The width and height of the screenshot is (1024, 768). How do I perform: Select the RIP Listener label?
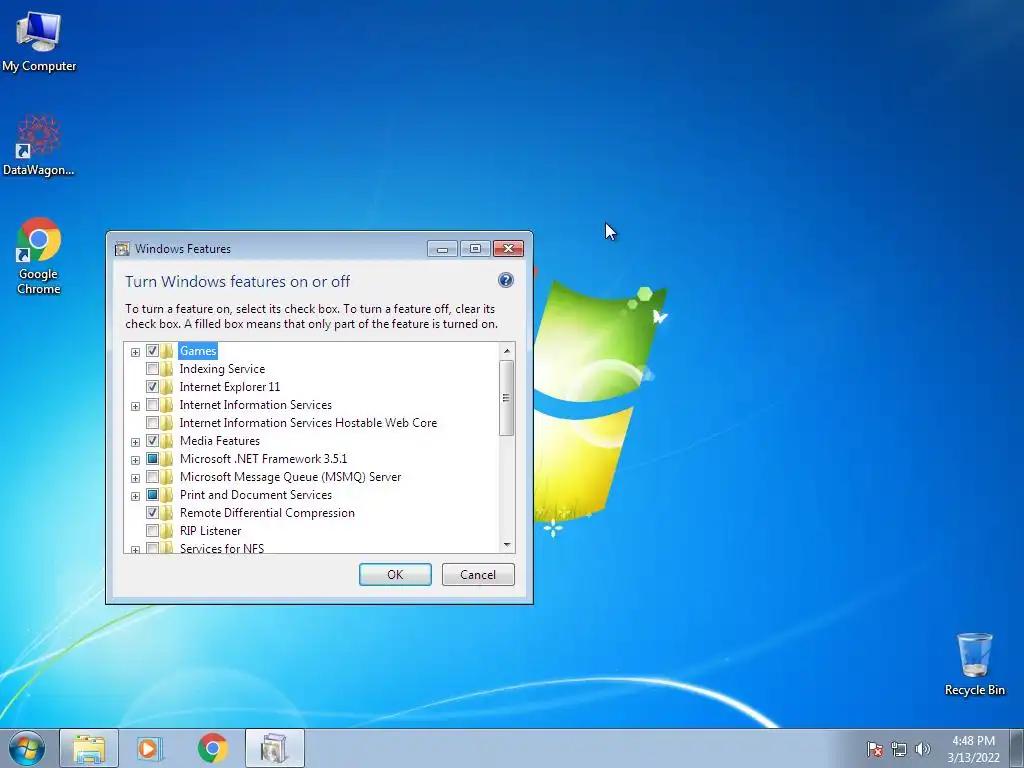point(210,530)
